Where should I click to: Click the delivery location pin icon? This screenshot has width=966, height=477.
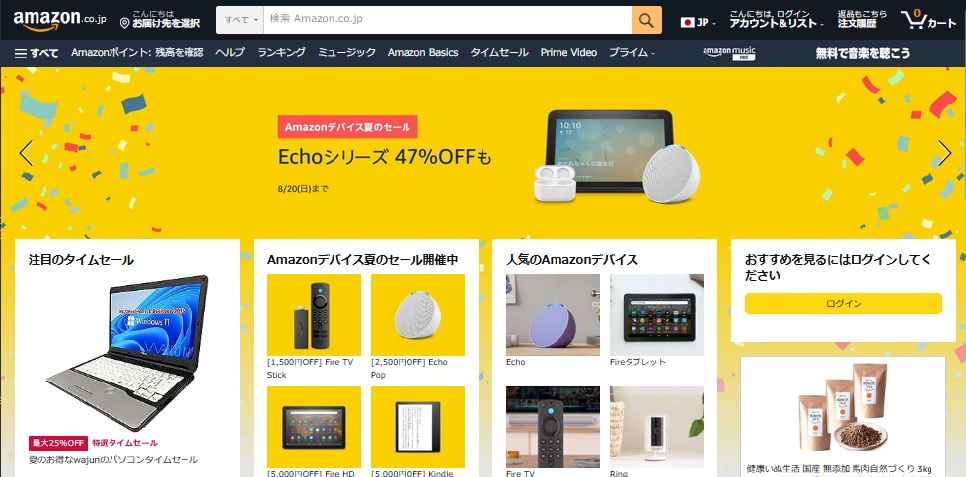(x=124, y=23)
